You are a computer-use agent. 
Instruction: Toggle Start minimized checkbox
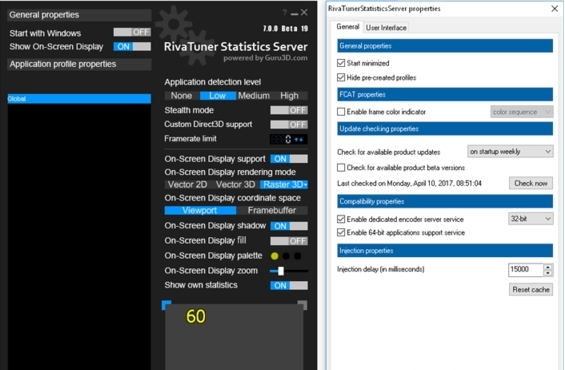[341, 63]
